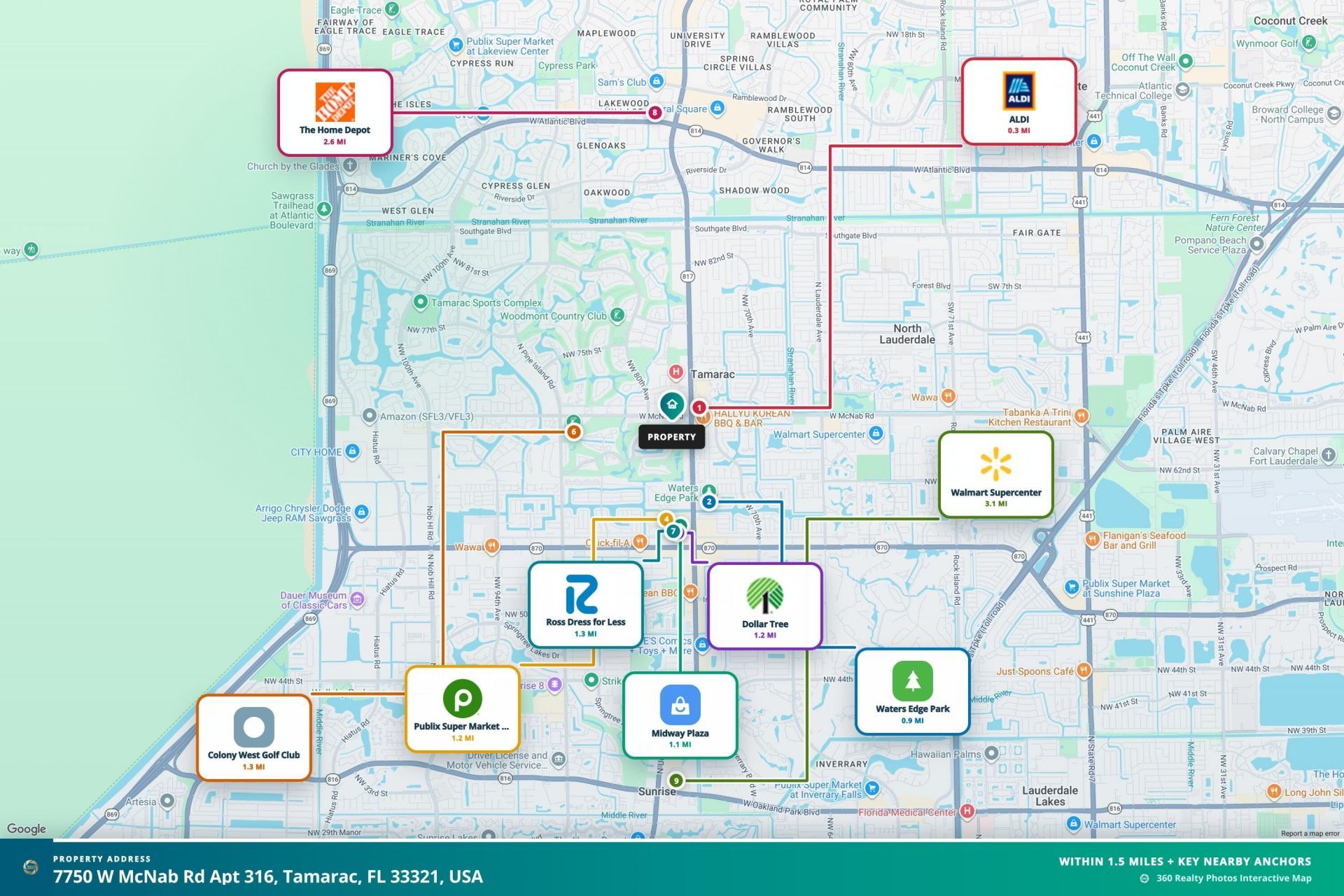Click the Arrigo Chrysler Dodge Jeep pin
This screenshot has width=1344, height=896.
[x=361, y=512]
